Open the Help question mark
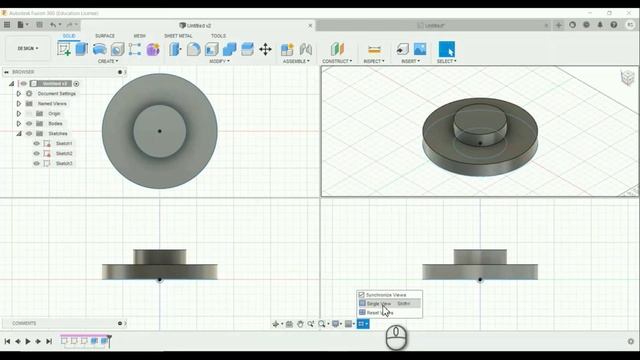The height and width of the screenshot is (360, 640). [x=614, y=25]
